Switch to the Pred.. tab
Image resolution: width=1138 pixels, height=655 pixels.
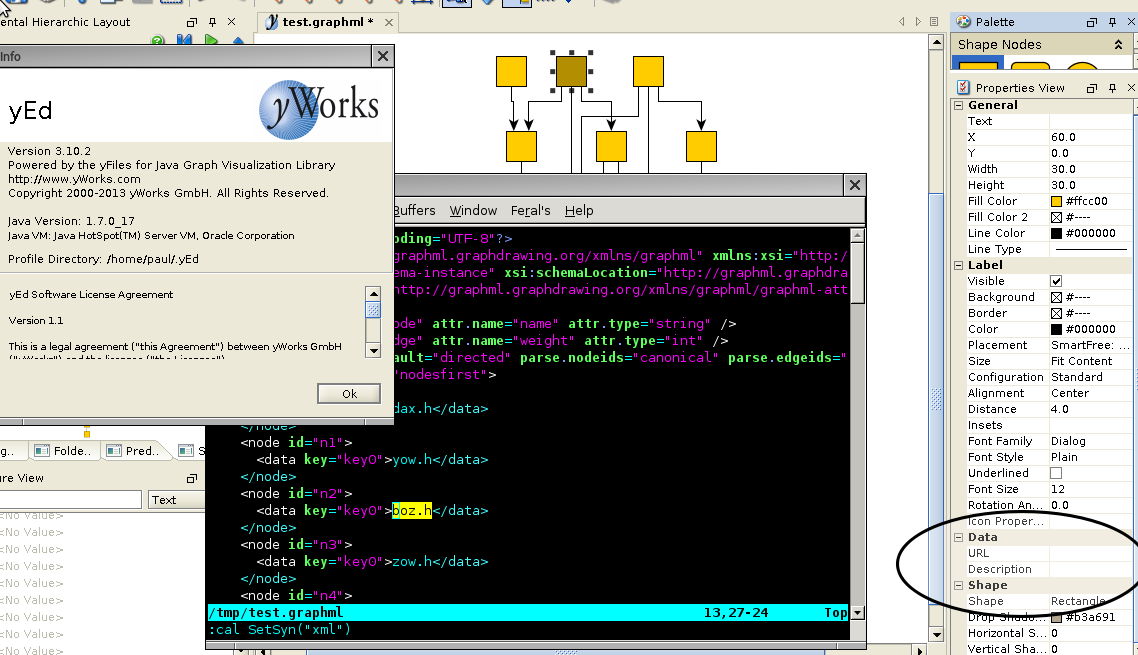click(x=134, y=451)
